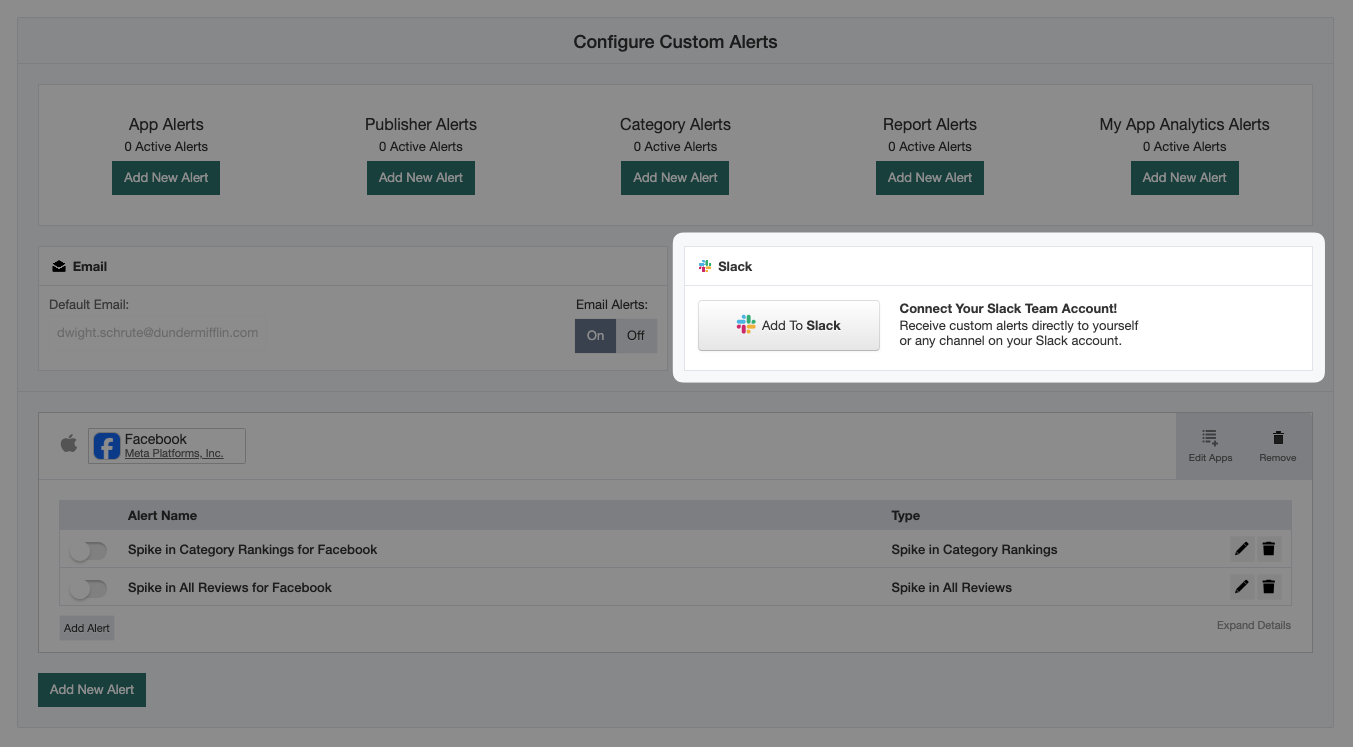Add new alert under App Alerts
The height and width of the screenshot is (747, 1353).
click(166, 177)
